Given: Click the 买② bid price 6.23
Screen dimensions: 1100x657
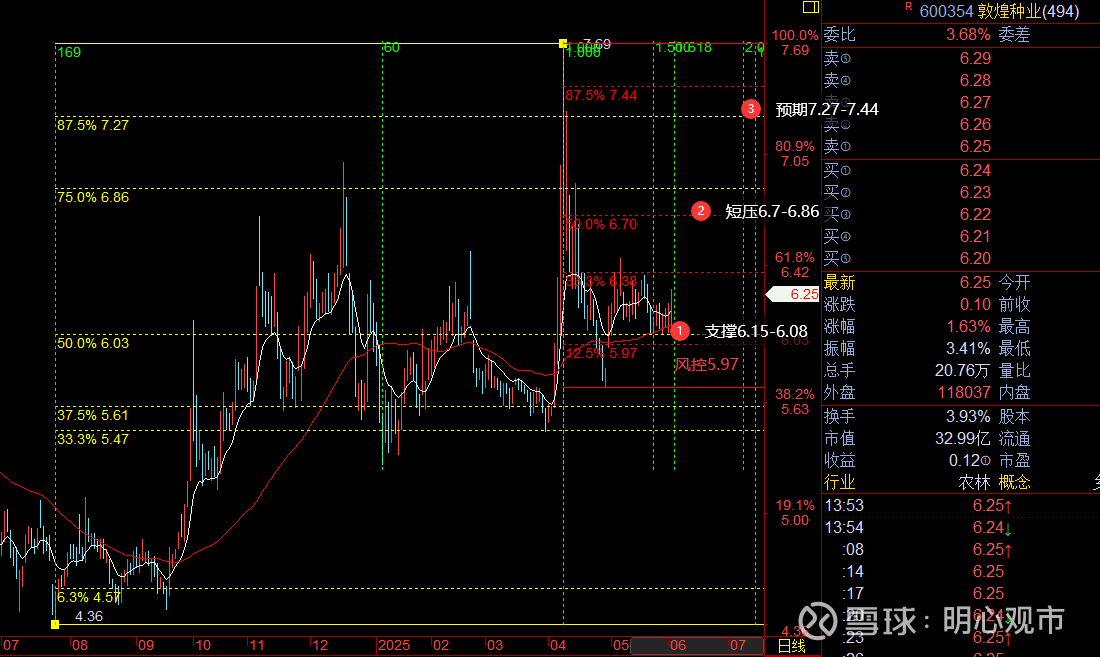Looking at the screenshot, I should (975, 192).
